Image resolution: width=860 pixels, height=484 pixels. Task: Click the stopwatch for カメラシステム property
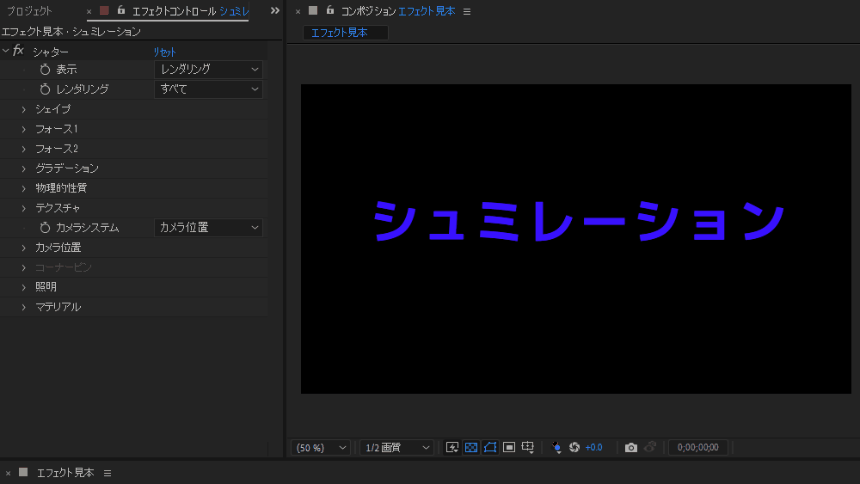45,227
